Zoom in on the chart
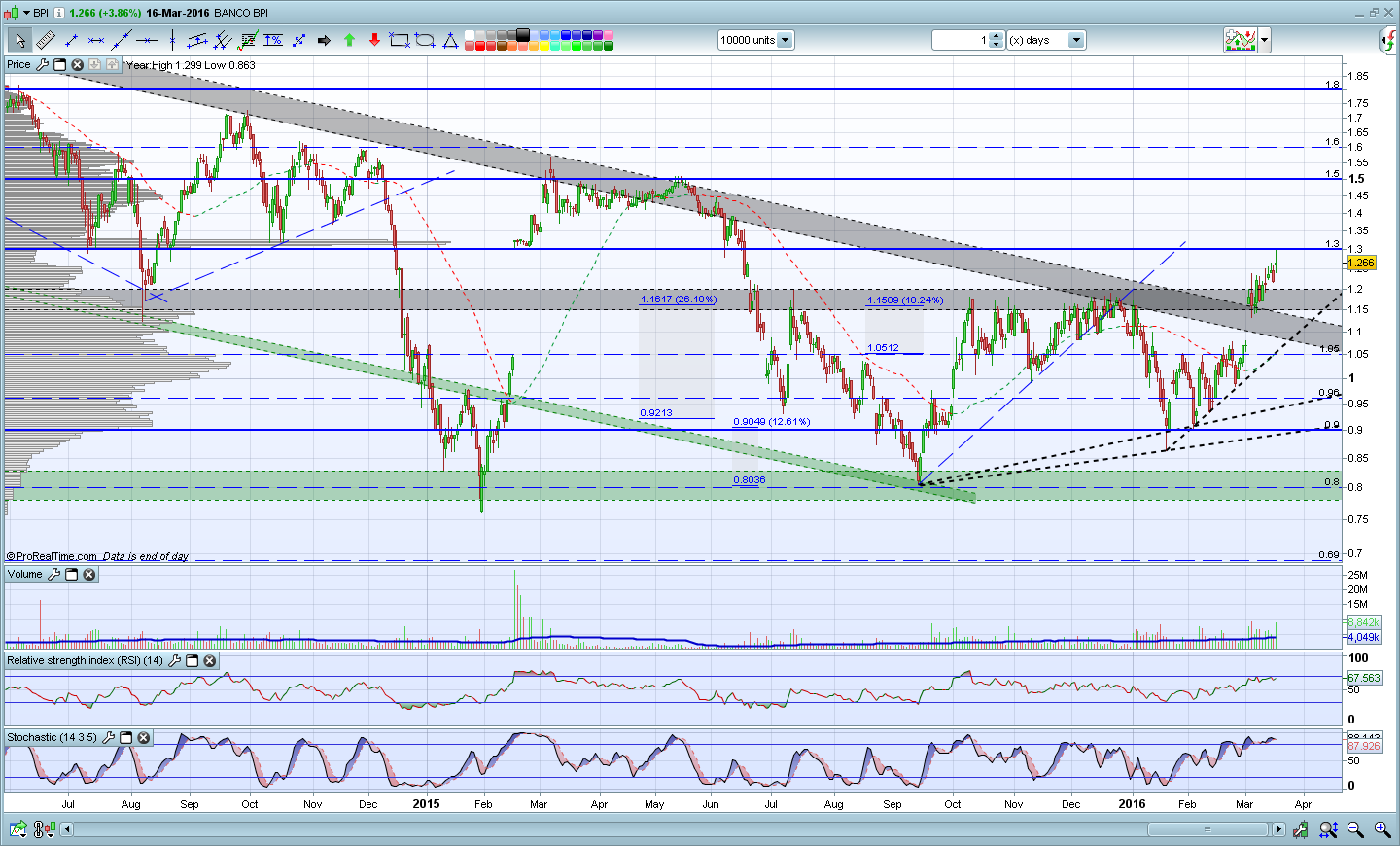Screen dimensions: 1400x846 point(1382,829)
